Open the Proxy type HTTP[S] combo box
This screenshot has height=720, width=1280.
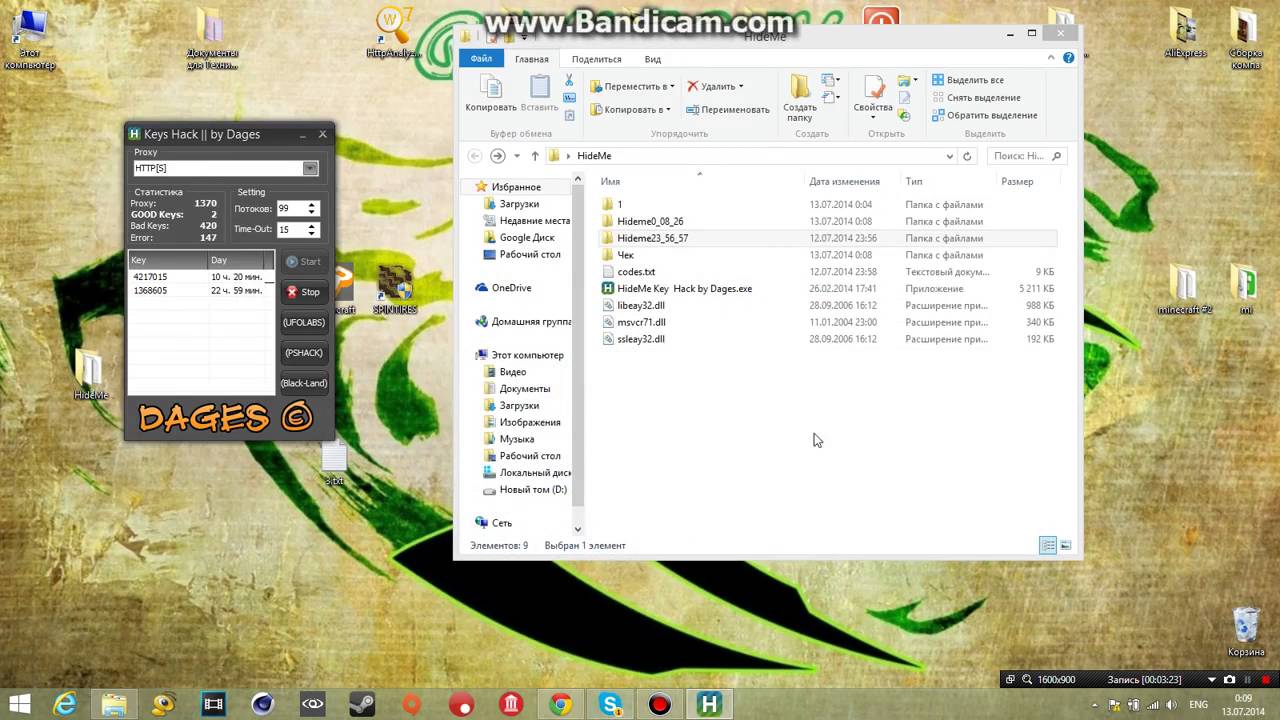(226, 168)
